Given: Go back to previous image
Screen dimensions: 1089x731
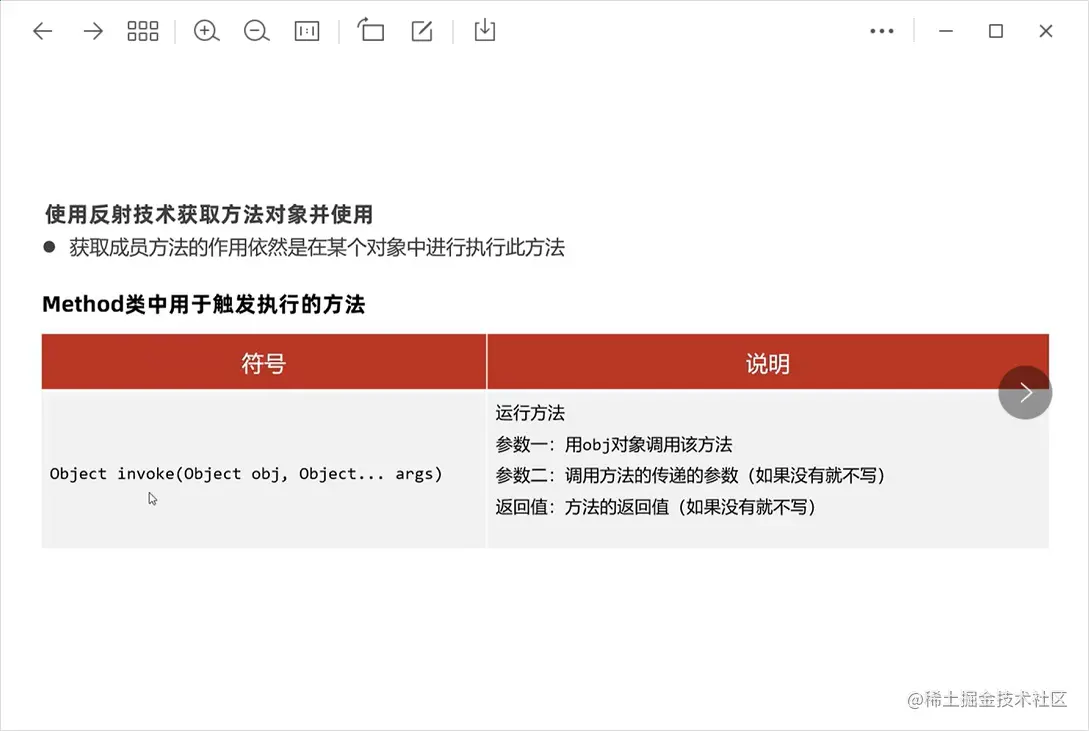Looking at the screenshot, I should [x=42, y=31].
